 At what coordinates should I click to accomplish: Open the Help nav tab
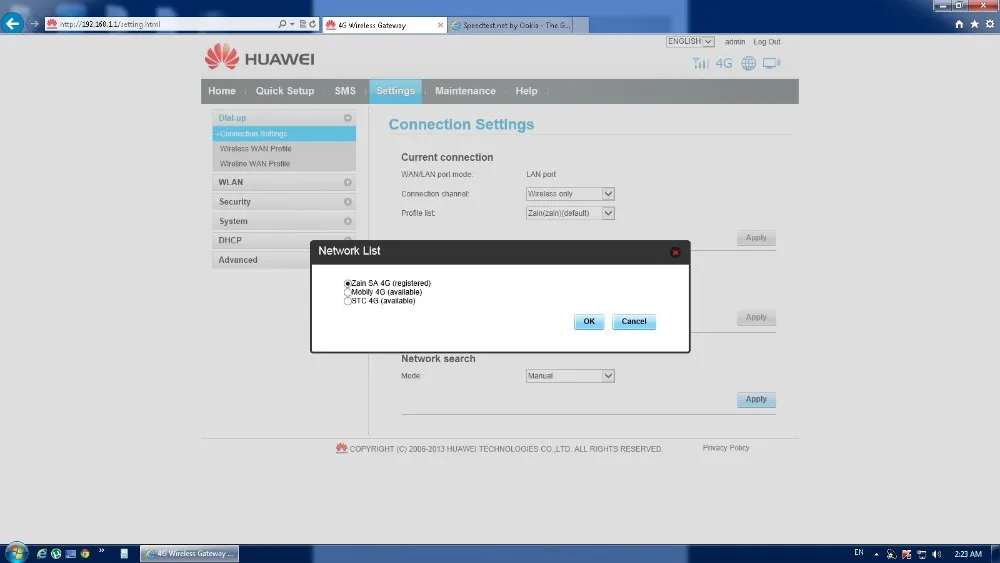(x=526, y=91)
